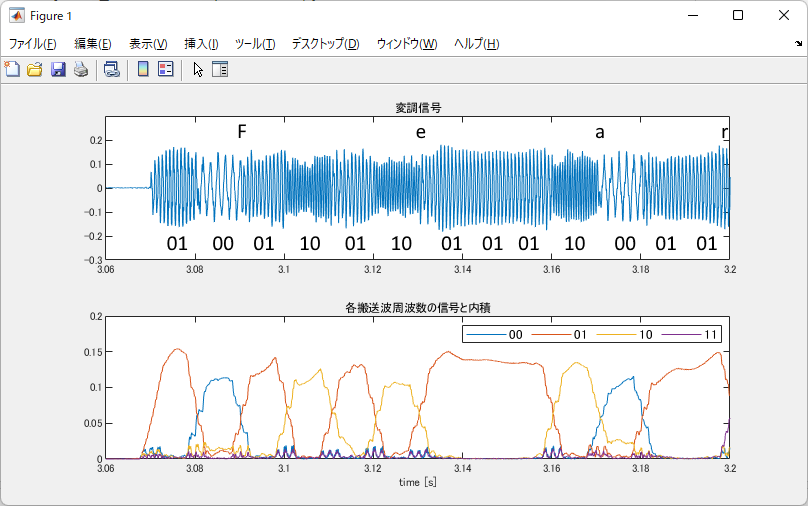Open the 表示(V) menu
Image resolution: width=808 pixels, height=506 pixels.
148,44
